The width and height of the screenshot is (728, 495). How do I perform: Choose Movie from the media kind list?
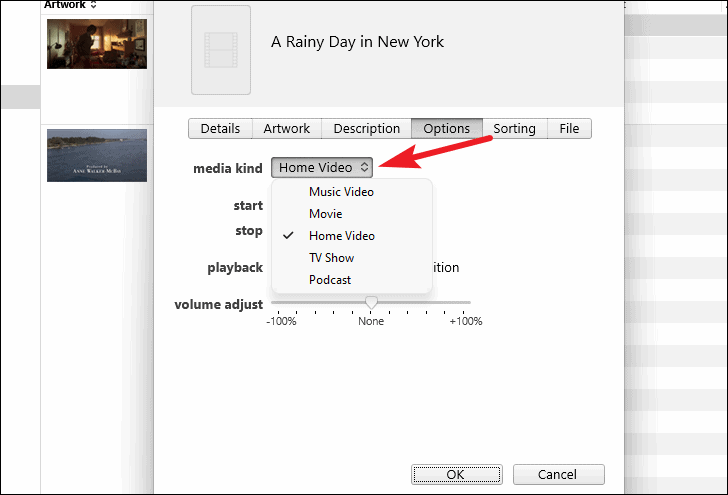pos(351,214)
